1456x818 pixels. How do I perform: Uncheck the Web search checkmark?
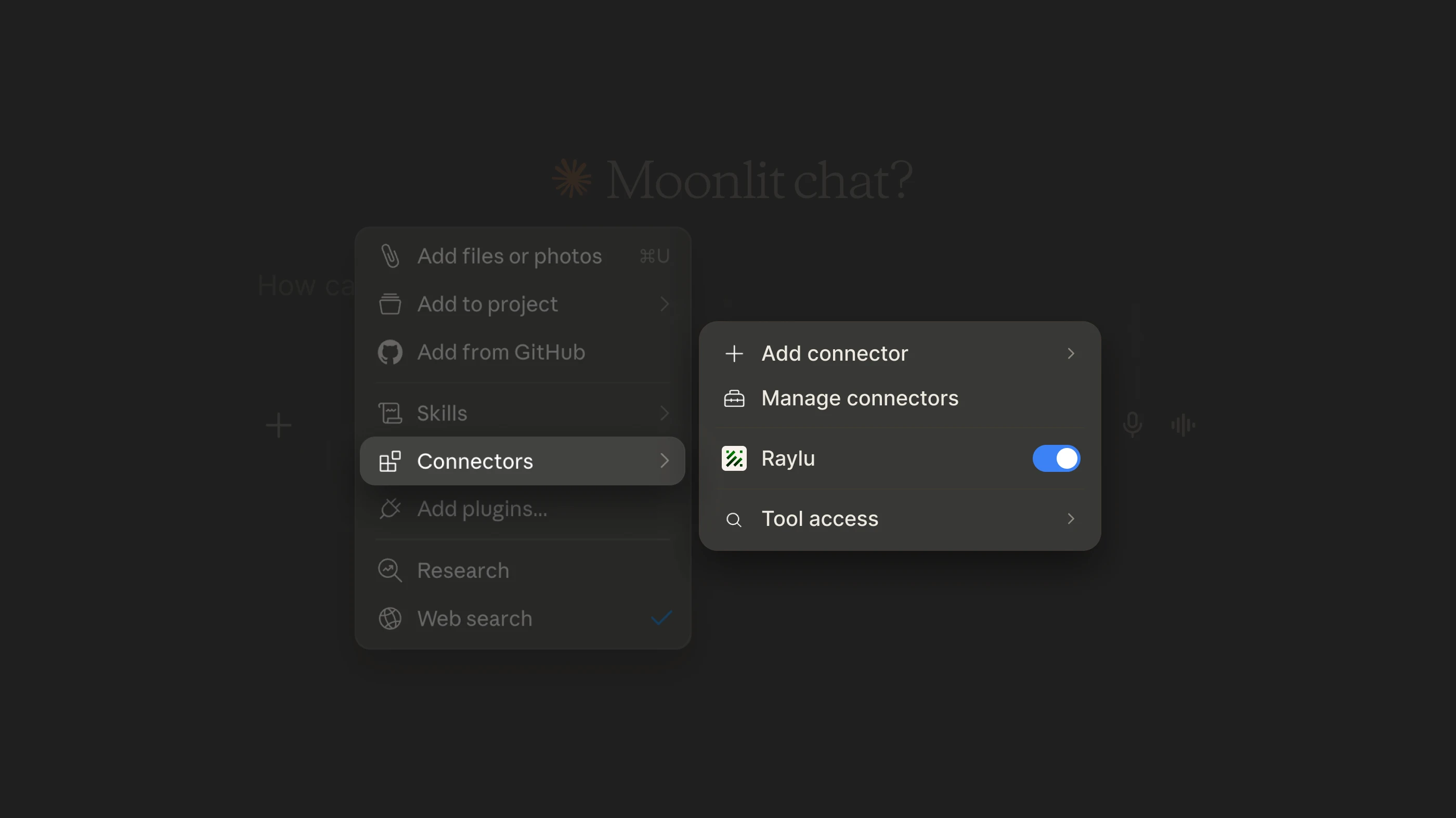pos(661,618)
